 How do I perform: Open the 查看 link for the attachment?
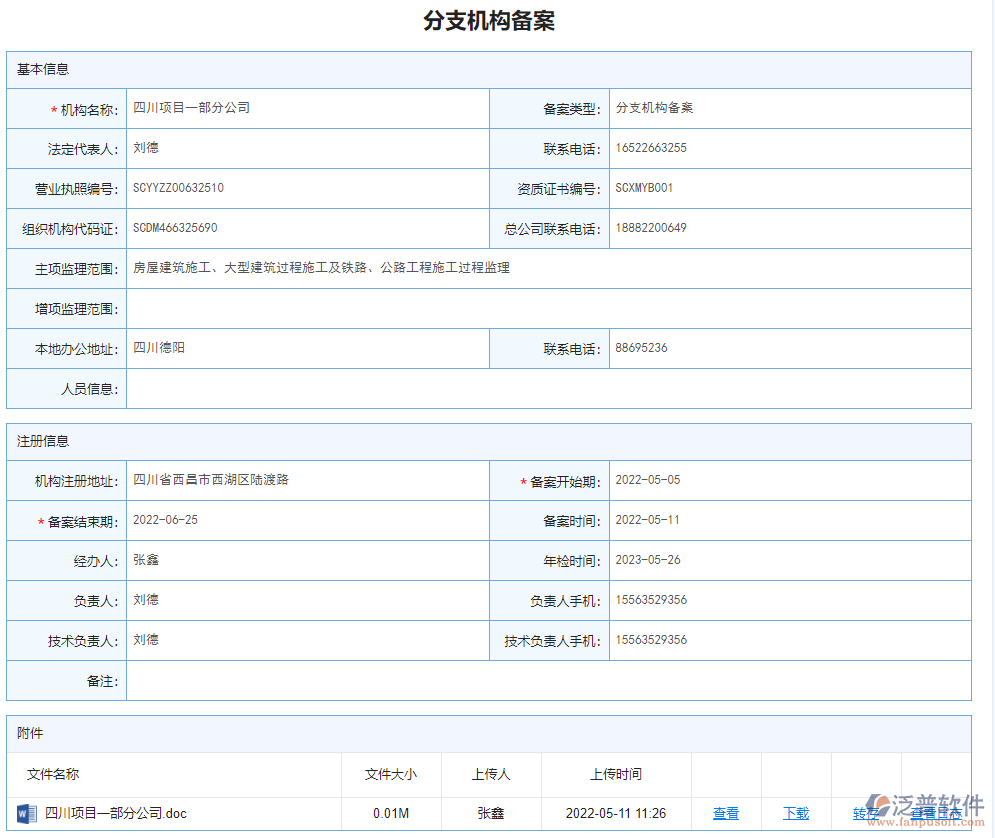point(726,813)
